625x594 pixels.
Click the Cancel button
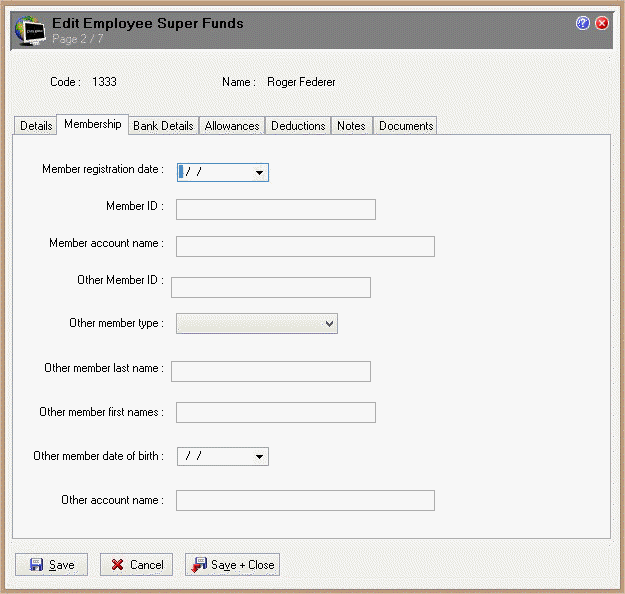point(136,565)
